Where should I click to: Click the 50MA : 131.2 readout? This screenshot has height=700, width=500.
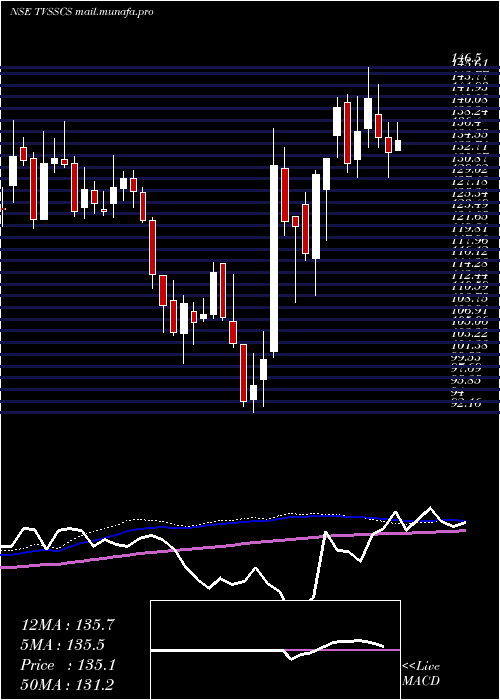[x=68, y=685]
